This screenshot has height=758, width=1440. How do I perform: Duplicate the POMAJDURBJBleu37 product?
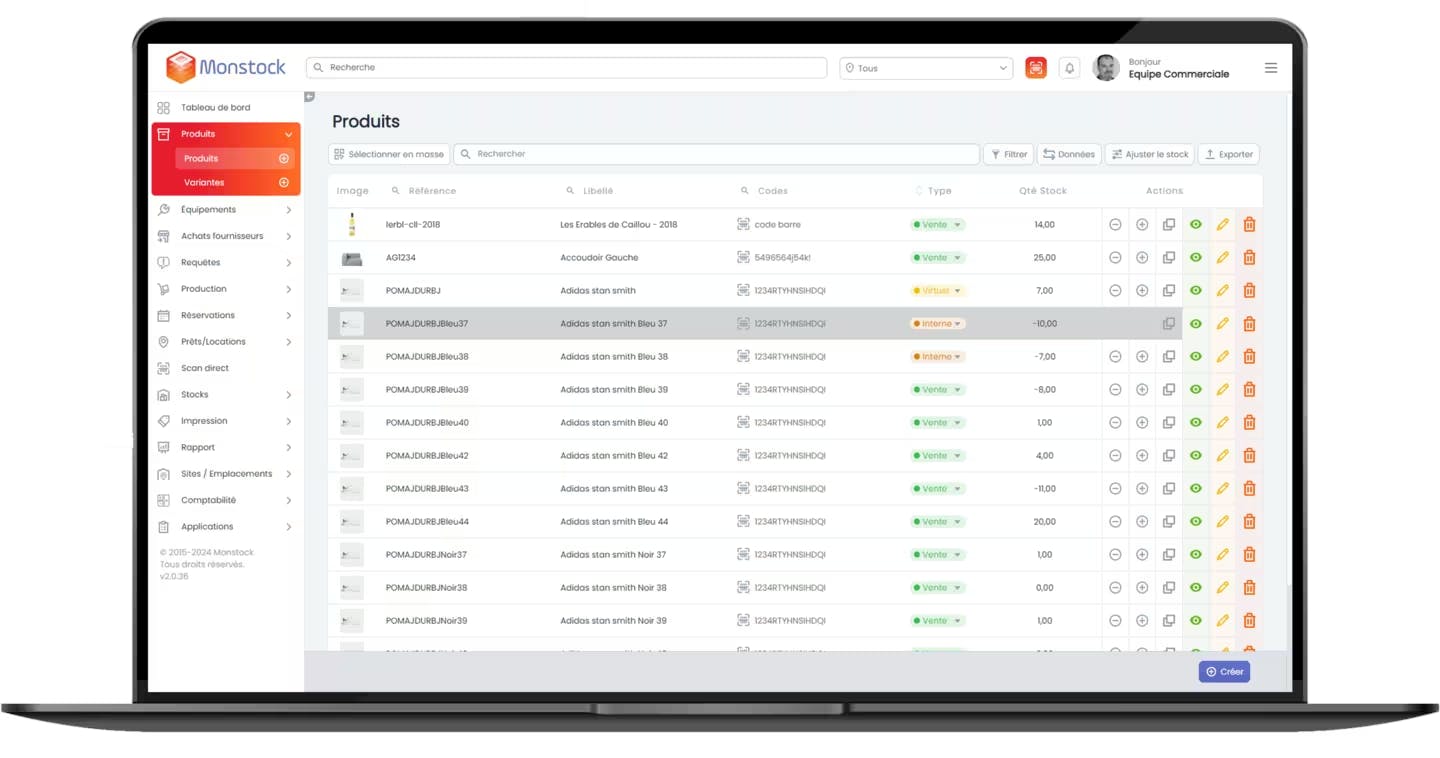[x=1168, y=324]
